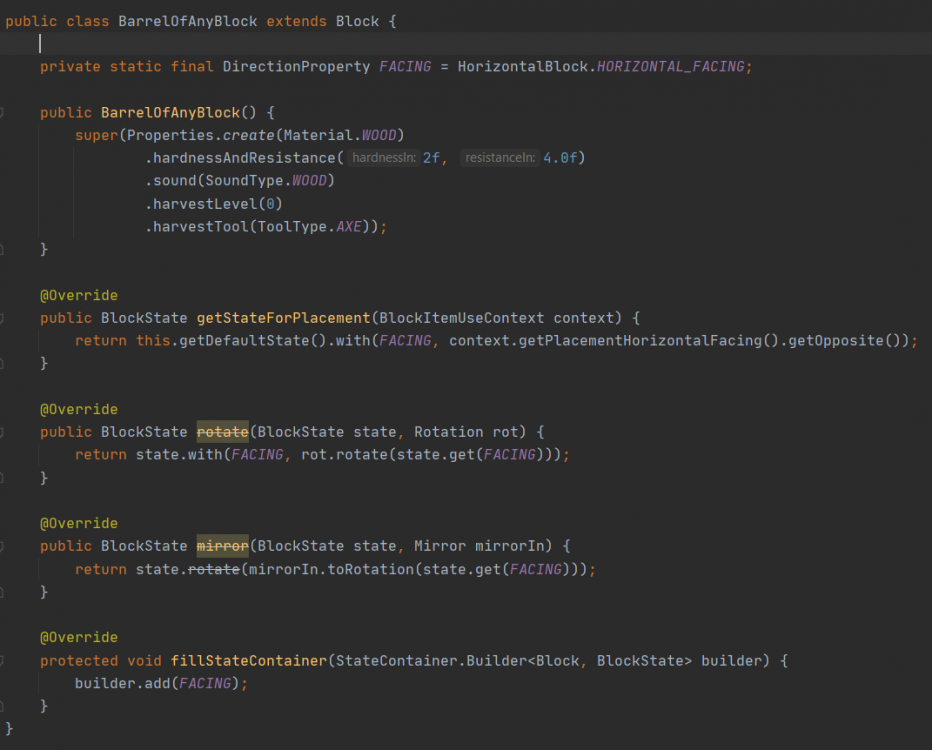This screenshot has height=750, width=932.
Task: Click @Override above getStateForPlacement
Action: click(x=79, y=295)
